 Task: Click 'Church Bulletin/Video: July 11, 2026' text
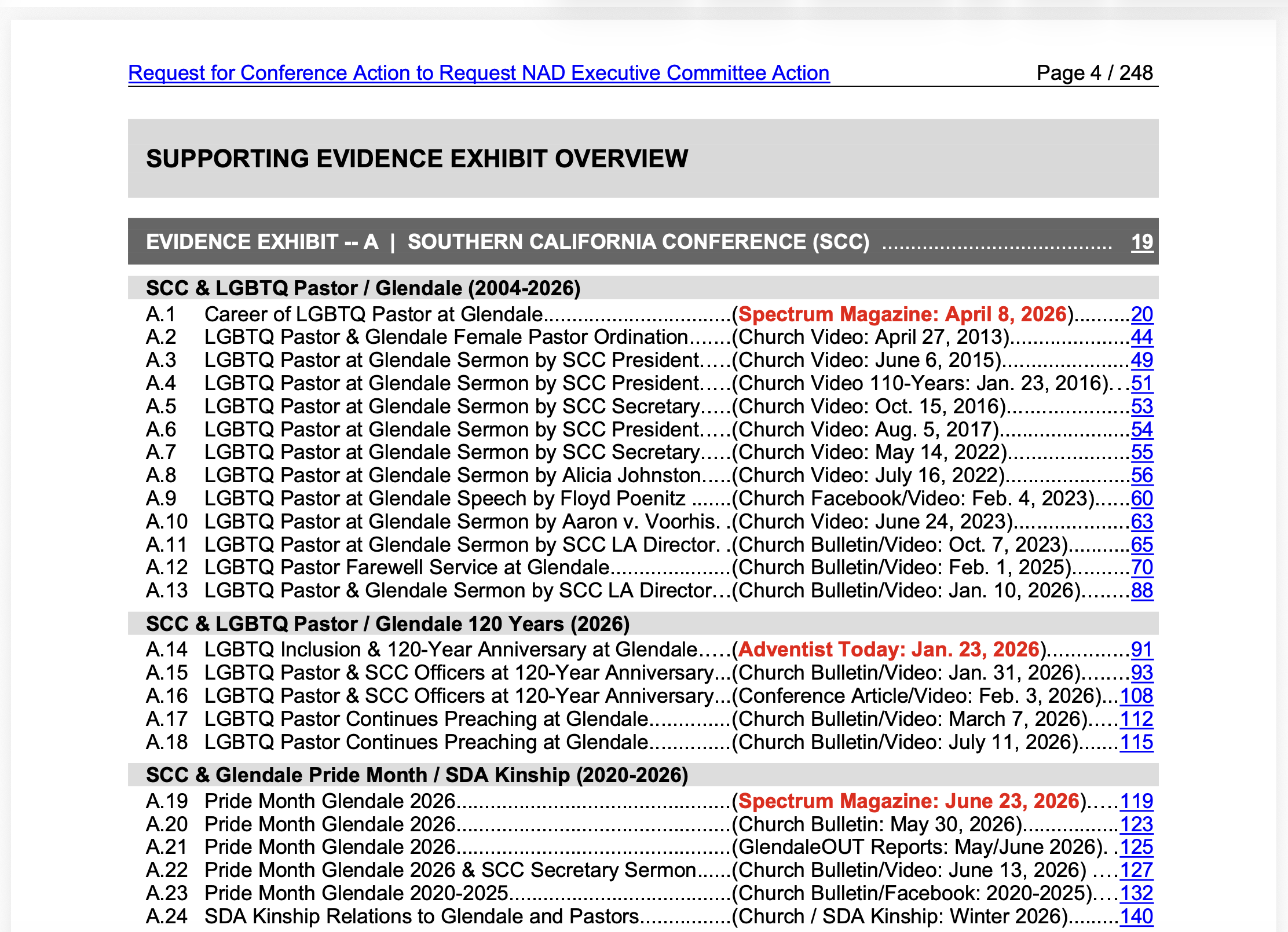pyautogui.click(x=906, y=742)
